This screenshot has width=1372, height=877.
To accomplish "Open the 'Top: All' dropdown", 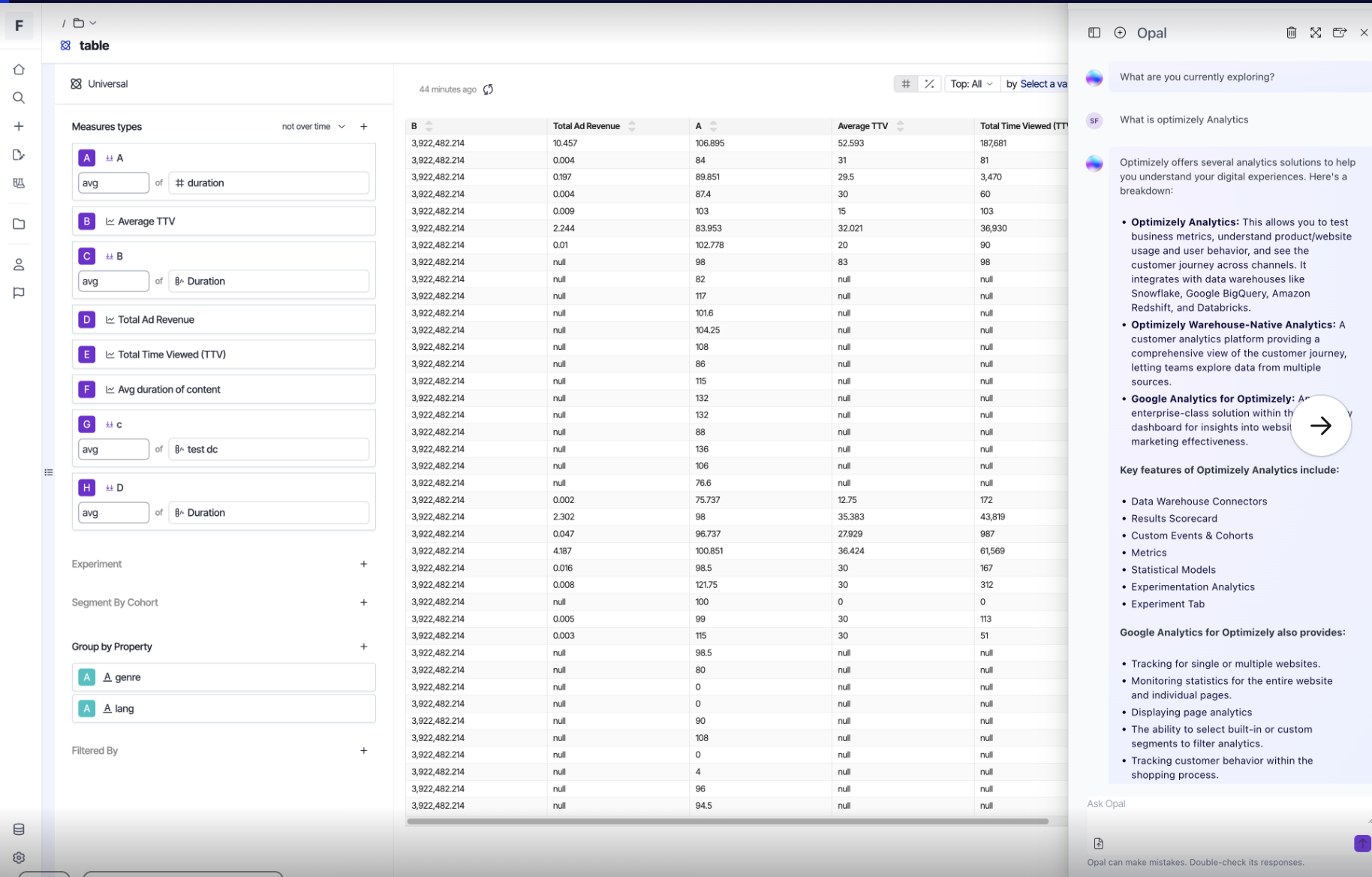I will [x=971, y=84].
